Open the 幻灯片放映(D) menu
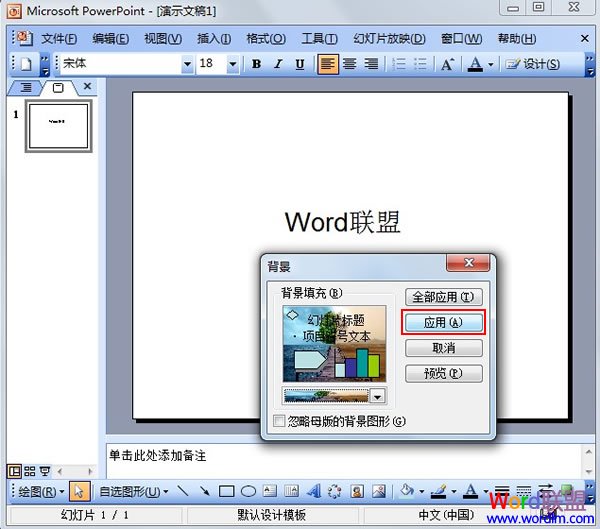Viewport: 600px width, 529px height. pos(389,39)
